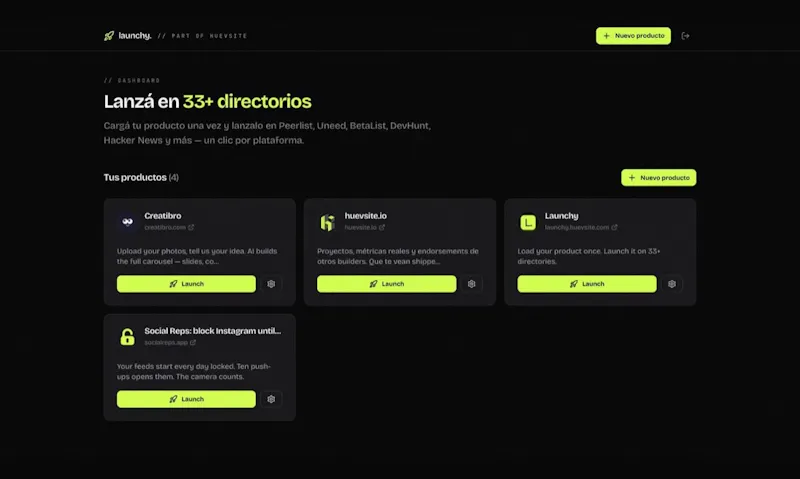This screenshot has width=800, height=479.
Task: Open the Launchy L logo icon
Action: (528, 222)
